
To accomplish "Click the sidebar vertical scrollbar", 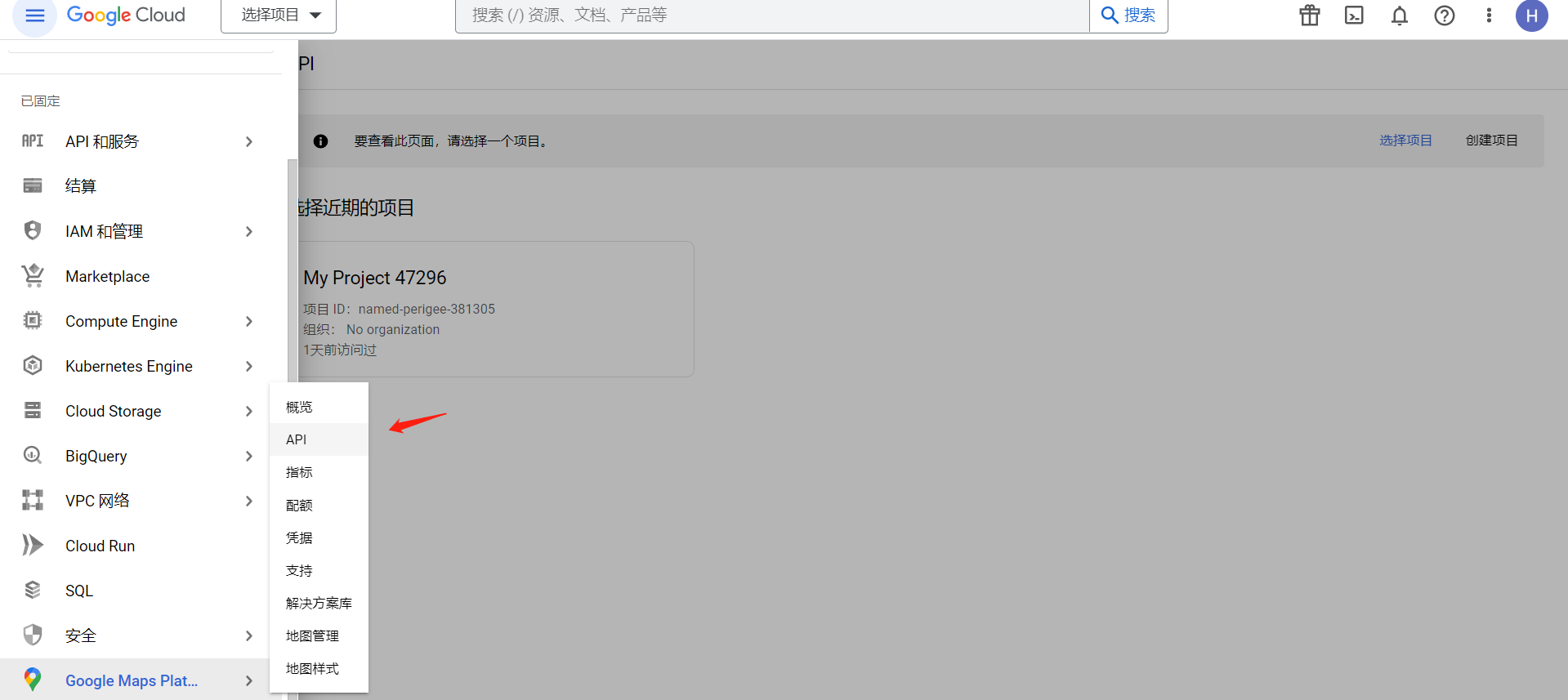I will click(292, 270).
